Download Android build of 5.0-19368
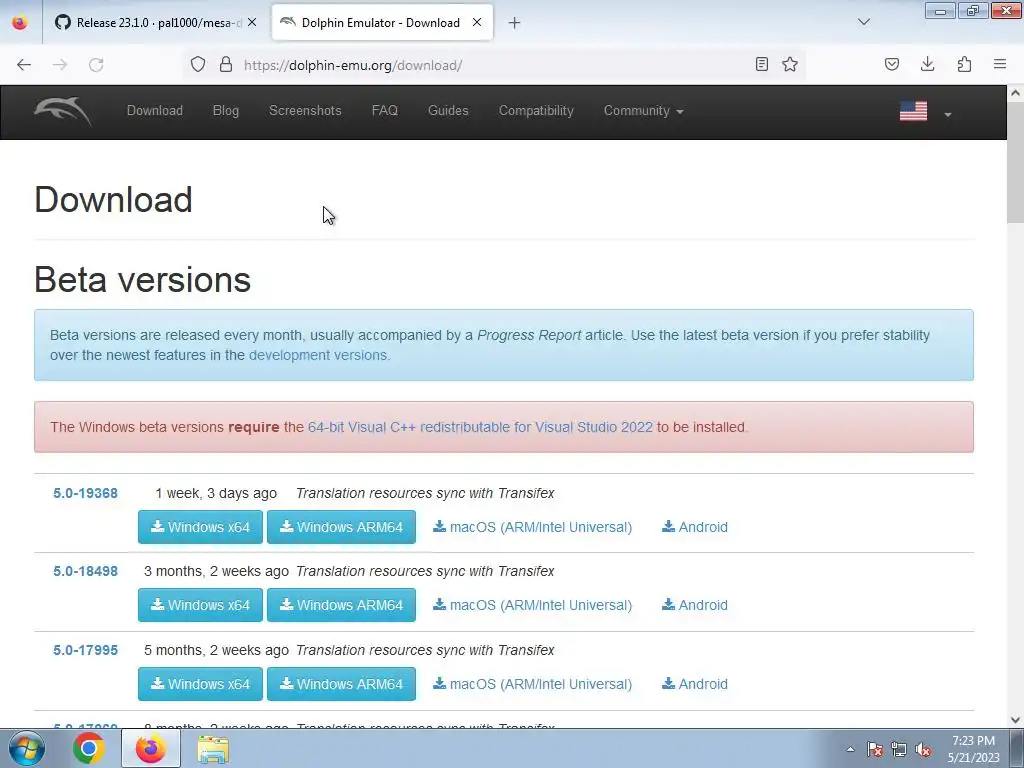Viewport: 1024px width, 768px height. (x=695, y=527)
